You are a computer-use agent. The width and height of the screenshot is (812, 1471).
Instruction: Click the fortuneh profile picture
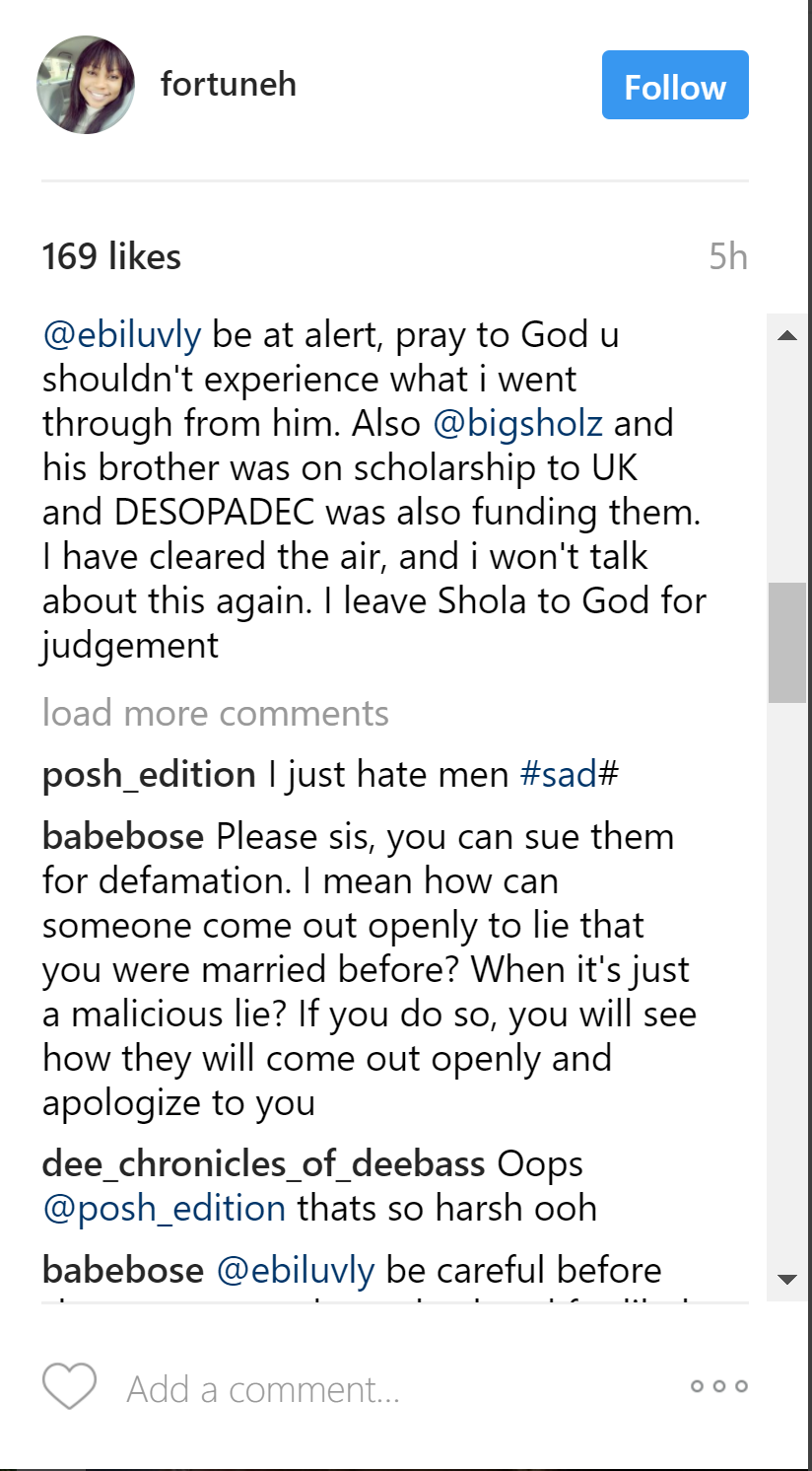[86, 85]
